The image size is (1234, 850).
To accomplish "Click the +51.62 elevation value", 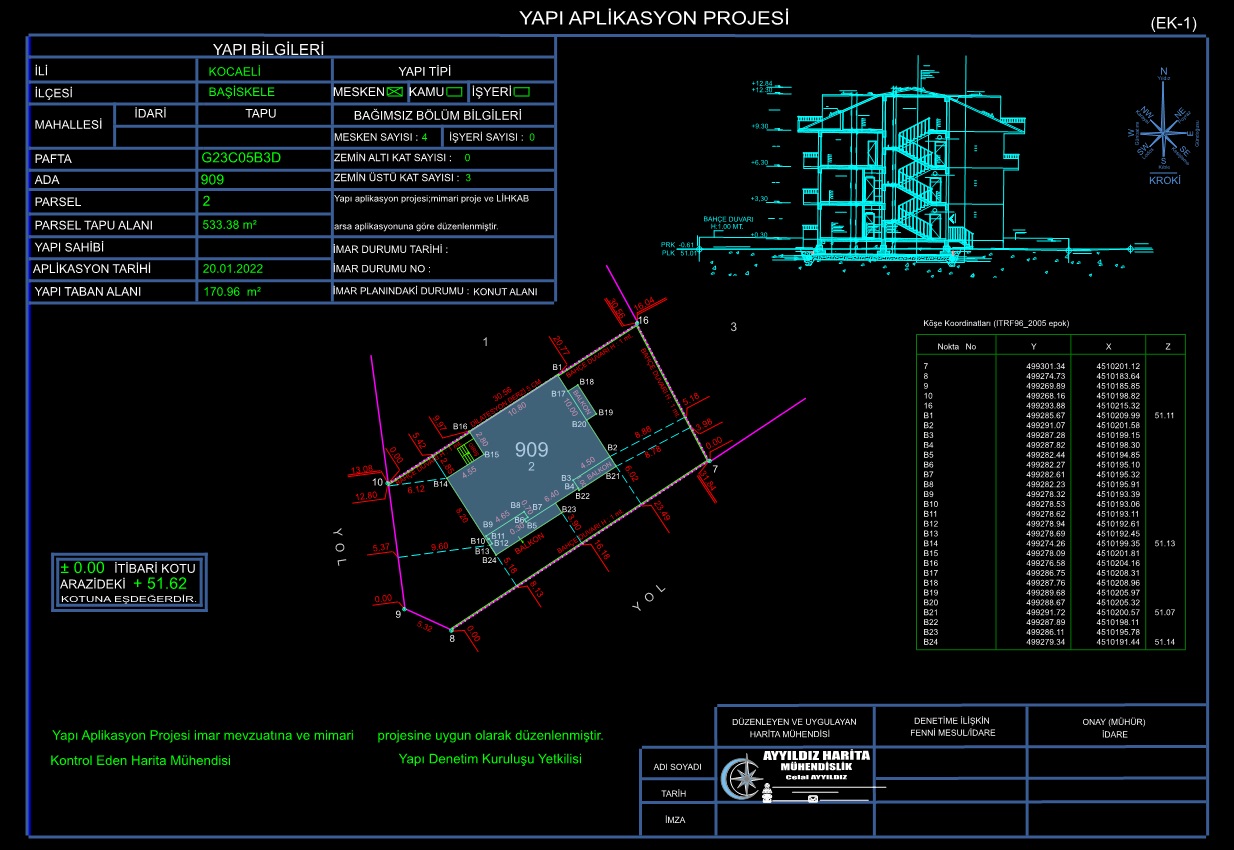I will (159, 583).
